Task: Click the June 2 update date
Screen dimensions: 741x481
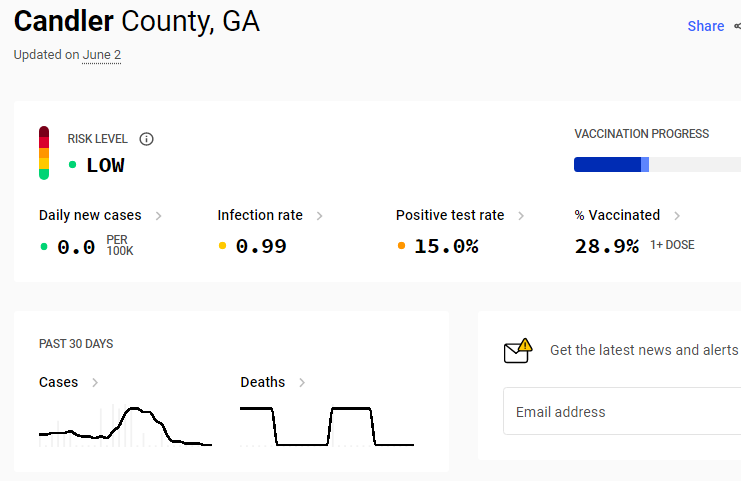Action: click(102, 55)
